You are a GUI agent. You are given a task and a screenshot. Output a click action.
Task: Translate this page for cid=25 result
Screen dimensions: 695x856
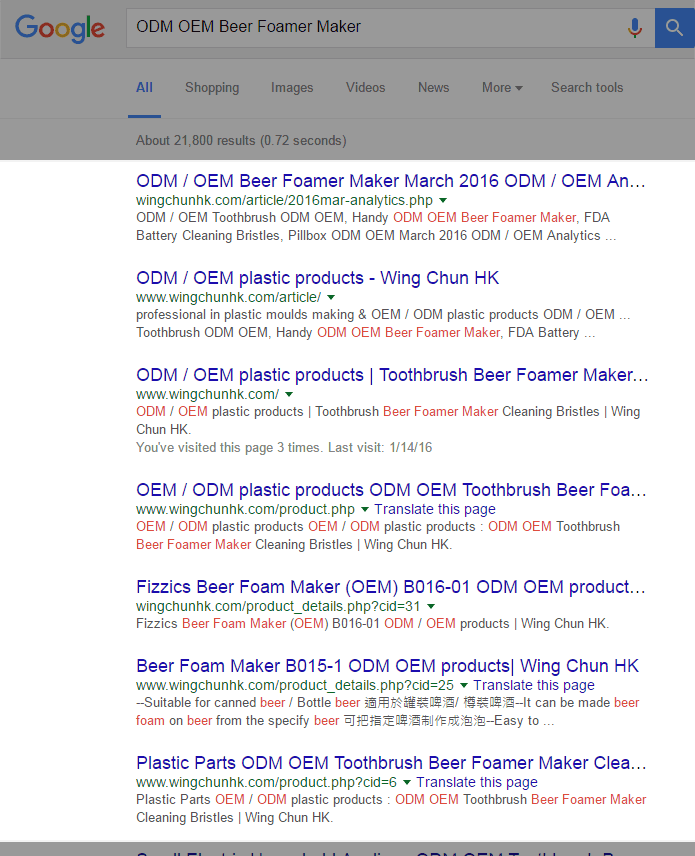pos(534,686)
